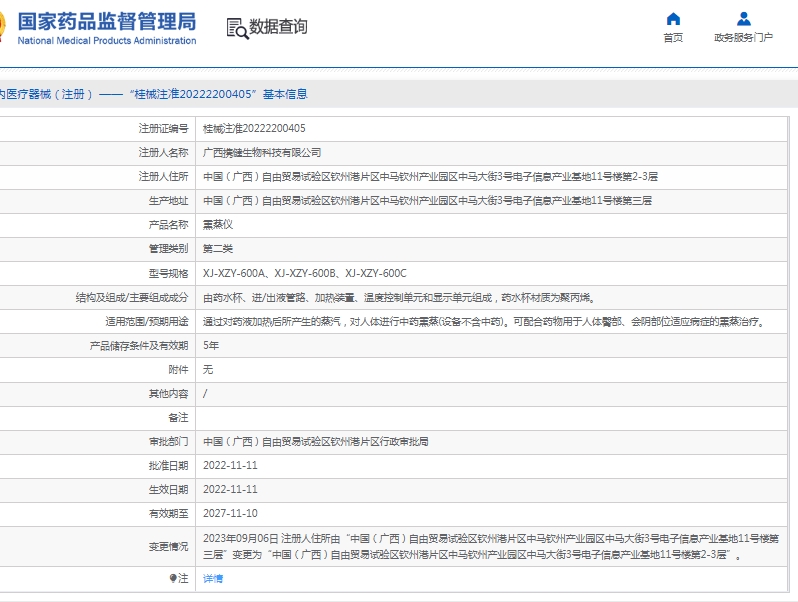Select registration number 桂械注准20222200405 value
This screenshot has width=798, height=602.
coord(254,128)
